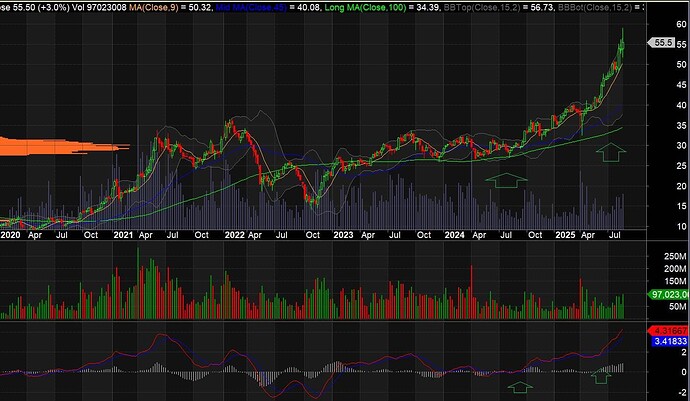Click the 2023 label on time axis

tap(343, 235)
